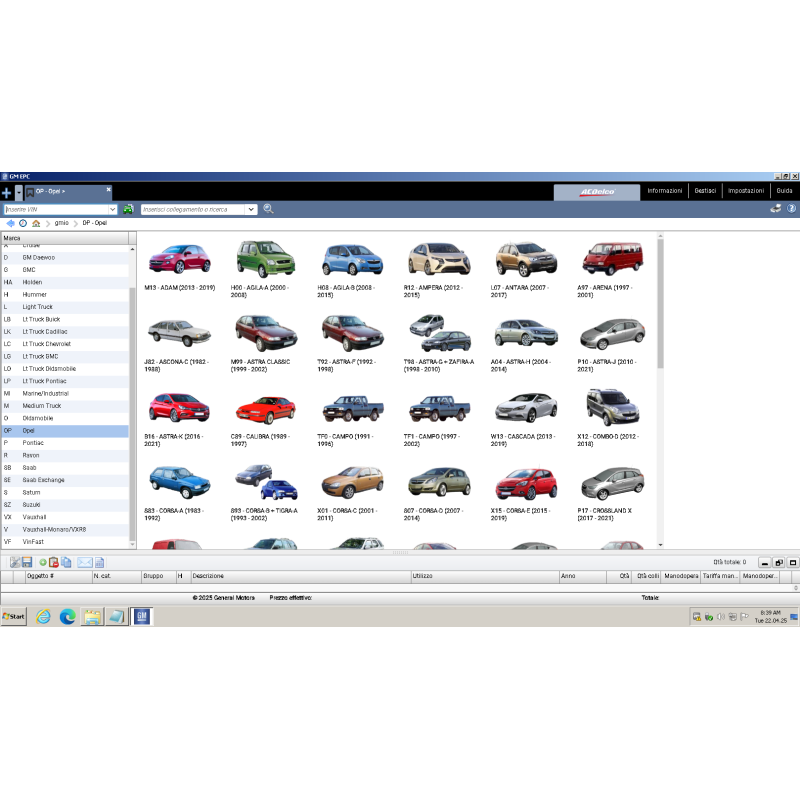
Task: Open Microsoft Edge from the taskbar
Action: 67,617
